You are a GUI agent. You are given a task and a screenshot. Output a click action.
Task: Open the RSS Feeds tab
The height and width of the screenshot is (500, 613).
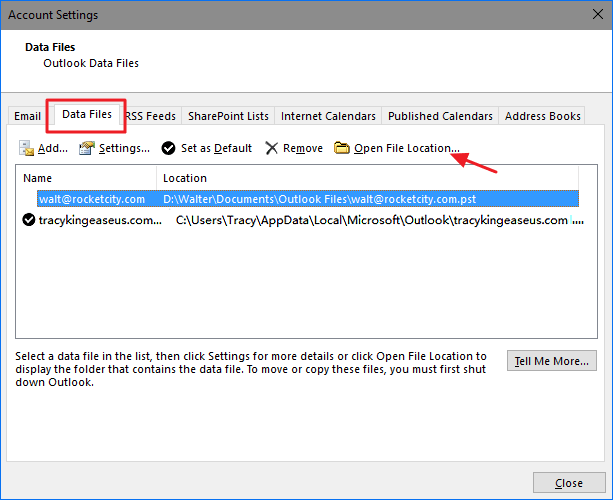click(151, 116)
